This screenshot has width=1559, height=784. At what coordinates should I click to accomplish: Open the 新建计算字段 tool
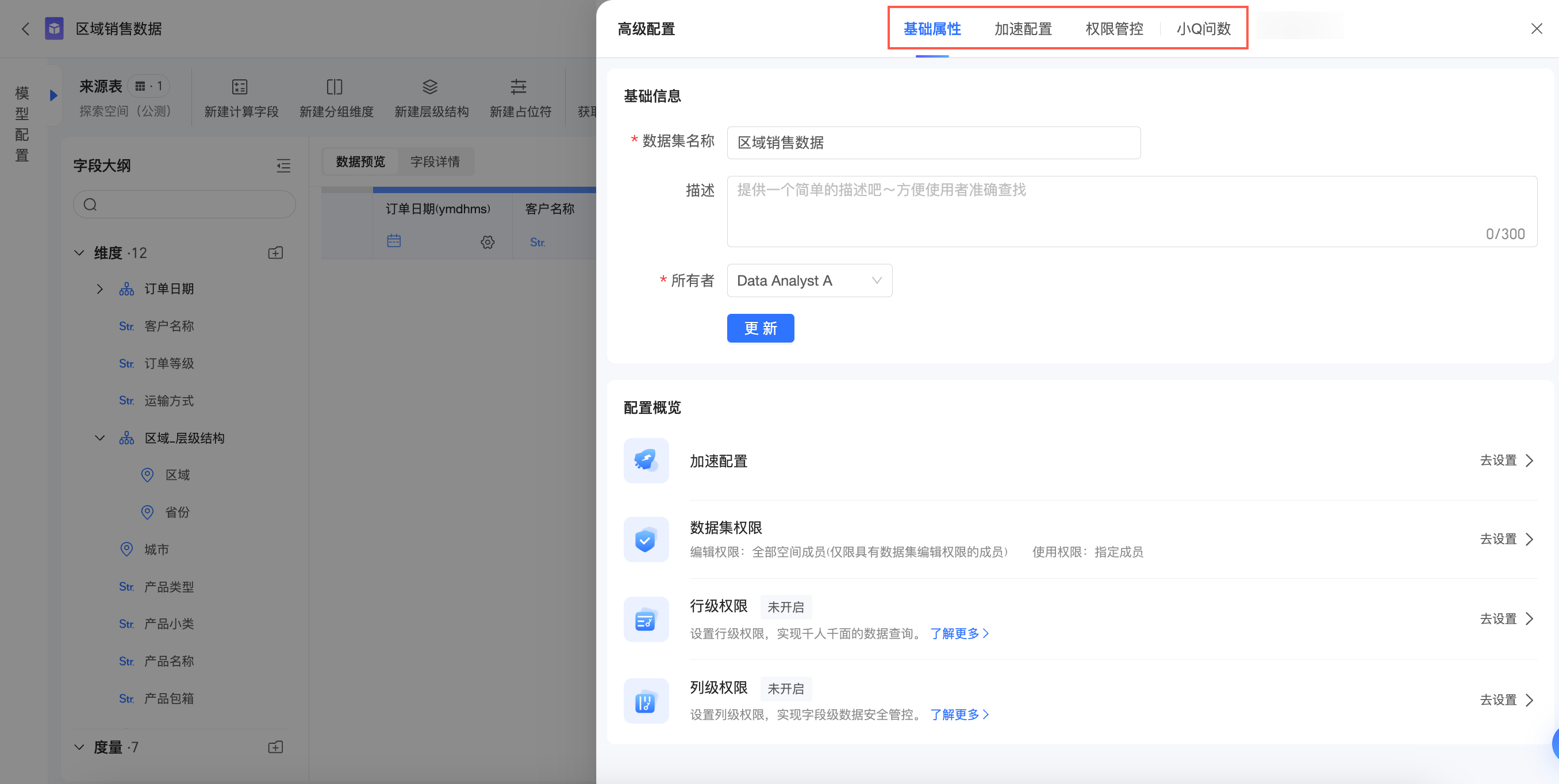coord(241,98)
